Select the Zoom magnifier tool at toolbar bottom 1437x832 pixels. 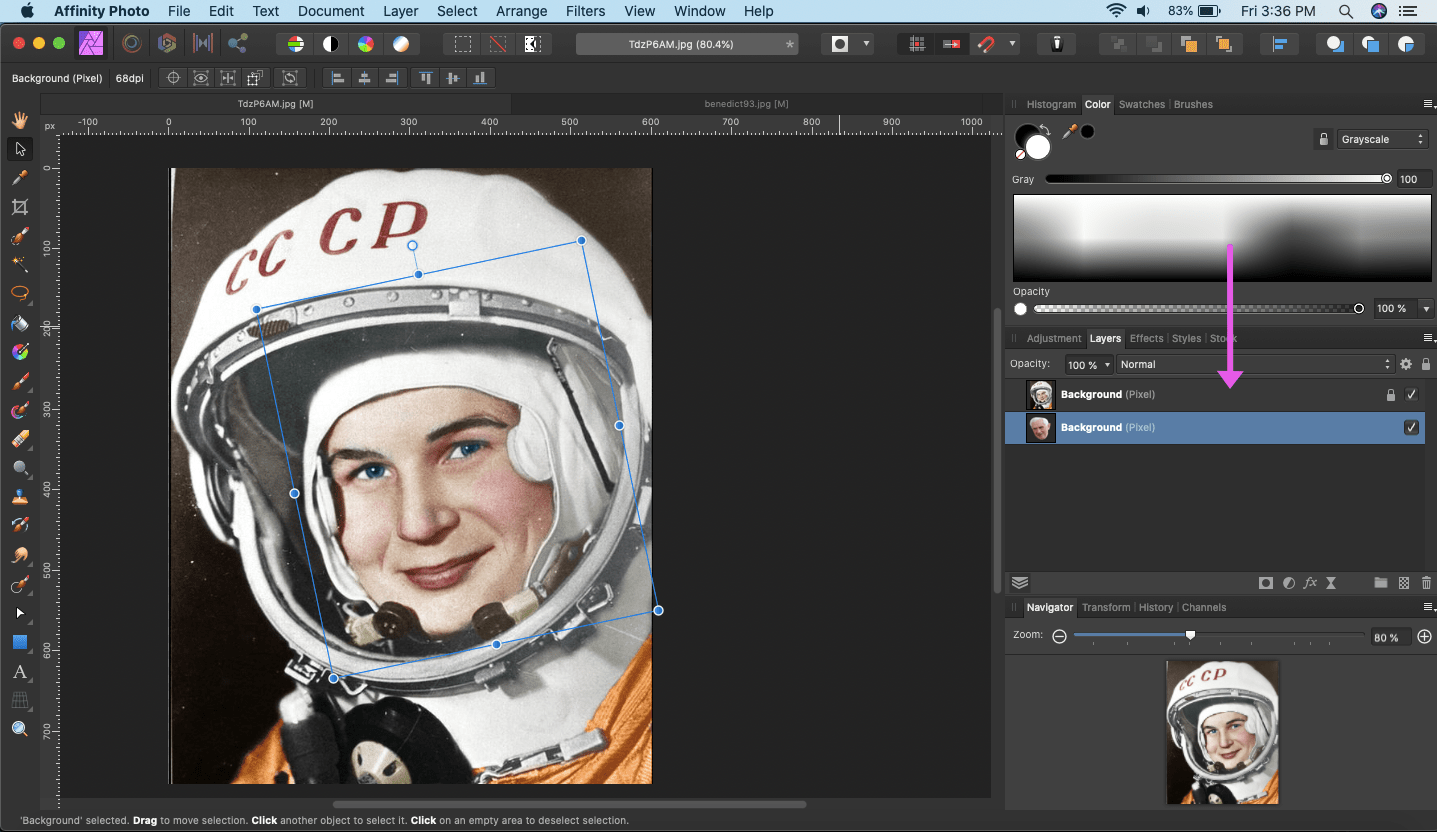coord(19,729)
